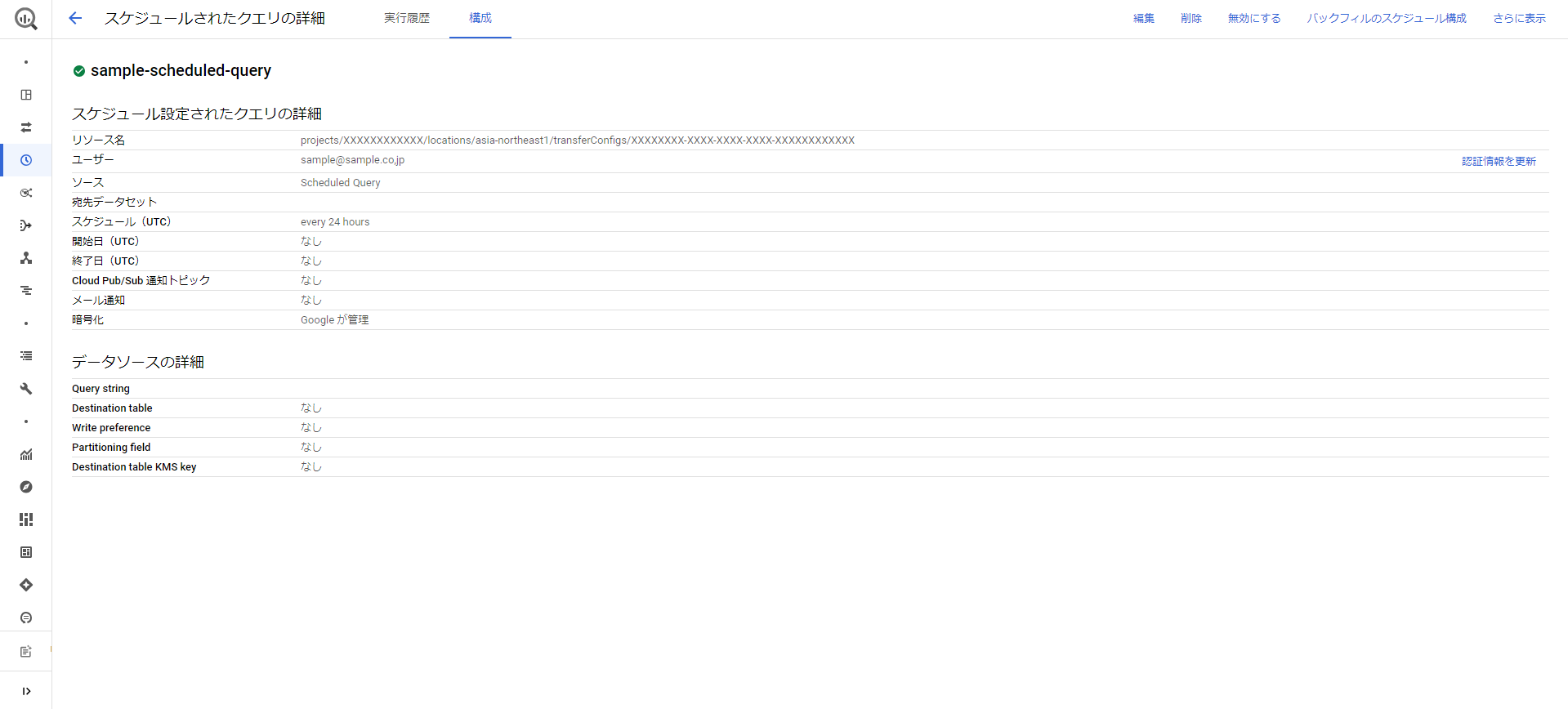The image size is (1568, 709).
Task: Click the green success status checkmark
Action: [79, 71]
